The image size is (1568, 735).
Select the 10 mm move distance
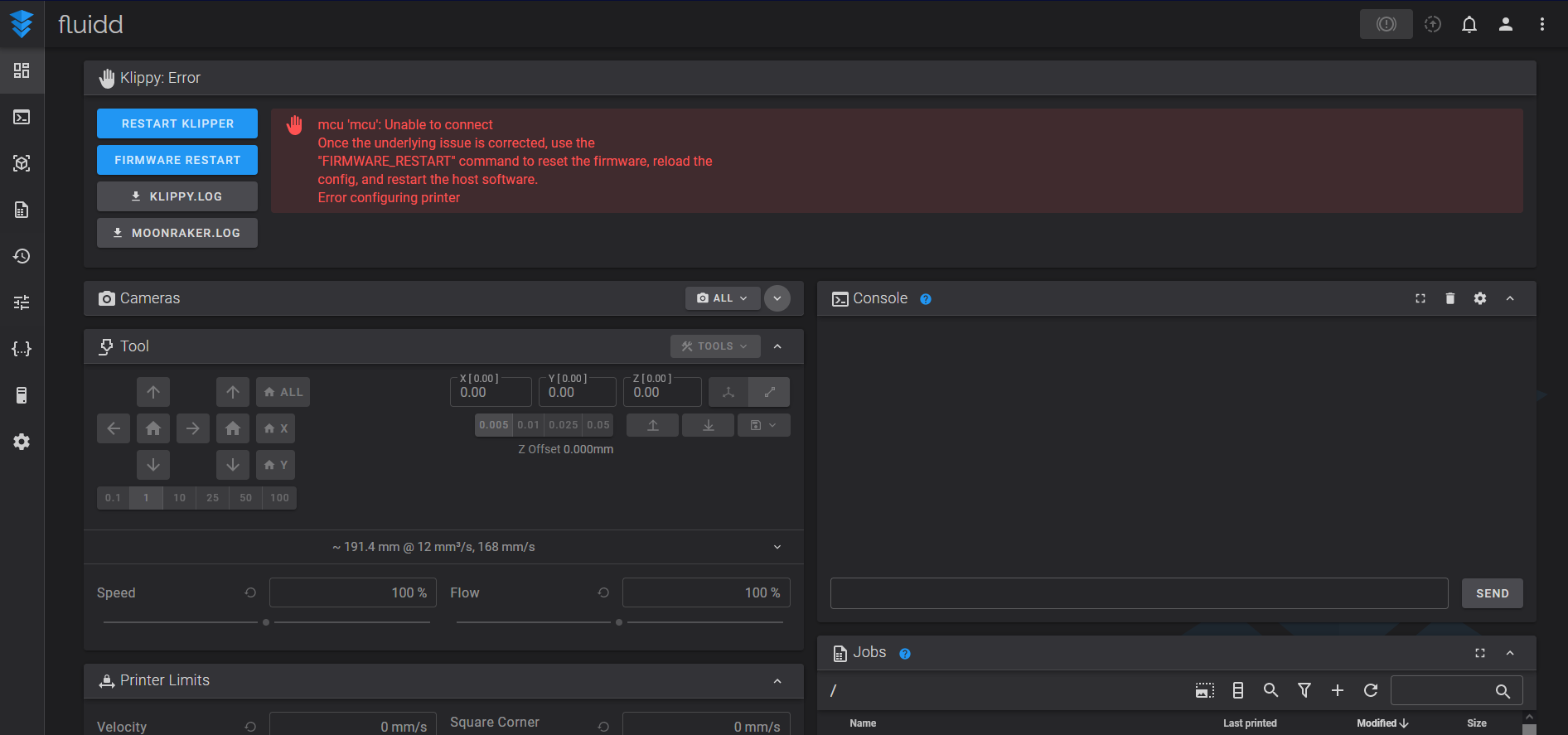point(179,498)
